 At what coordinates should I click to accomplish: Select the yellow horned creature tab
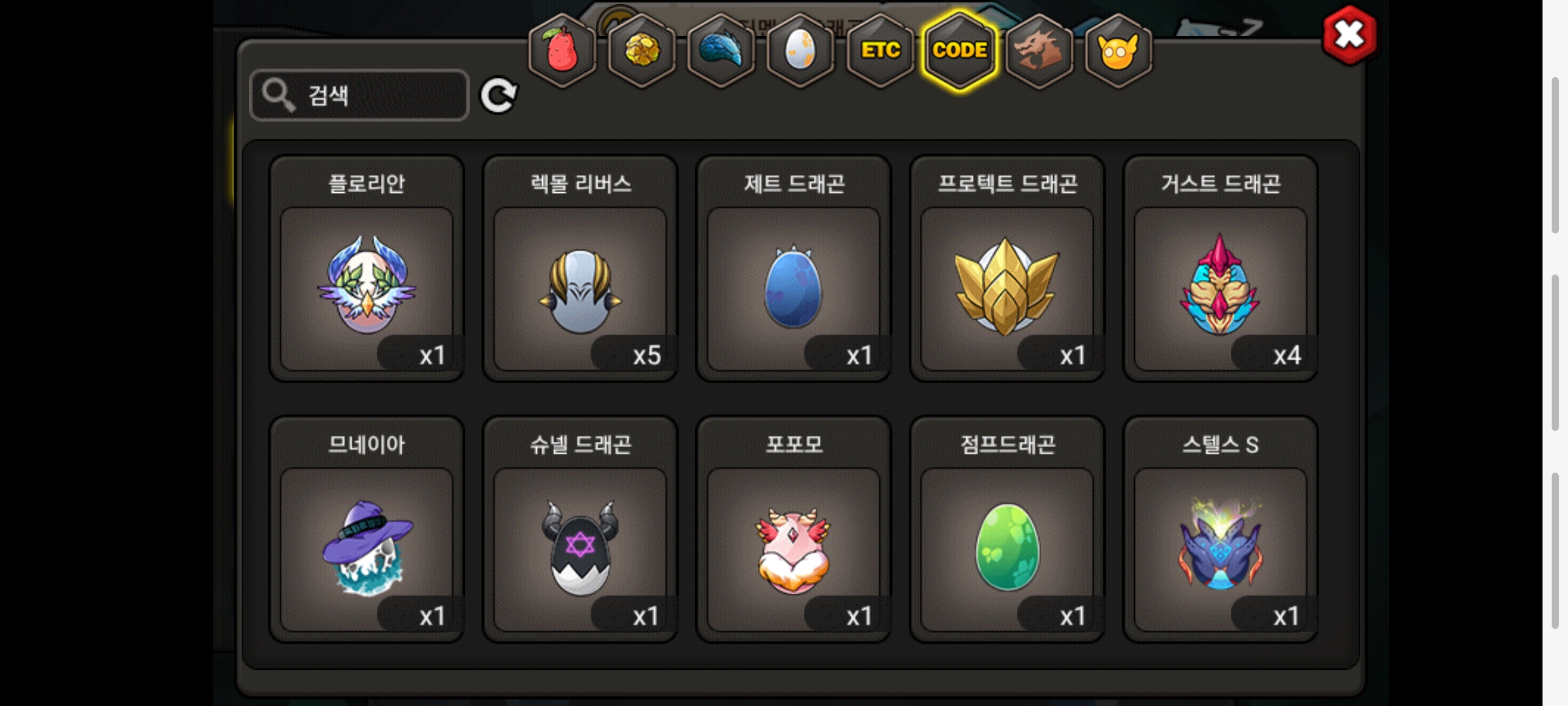1119,51
